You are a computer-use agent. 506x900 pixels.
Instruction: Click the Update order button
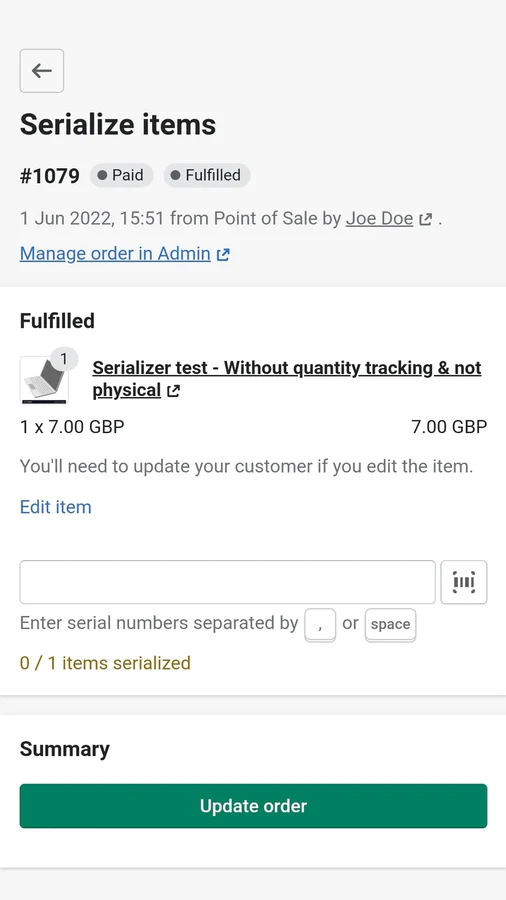[x=254, y=806]
